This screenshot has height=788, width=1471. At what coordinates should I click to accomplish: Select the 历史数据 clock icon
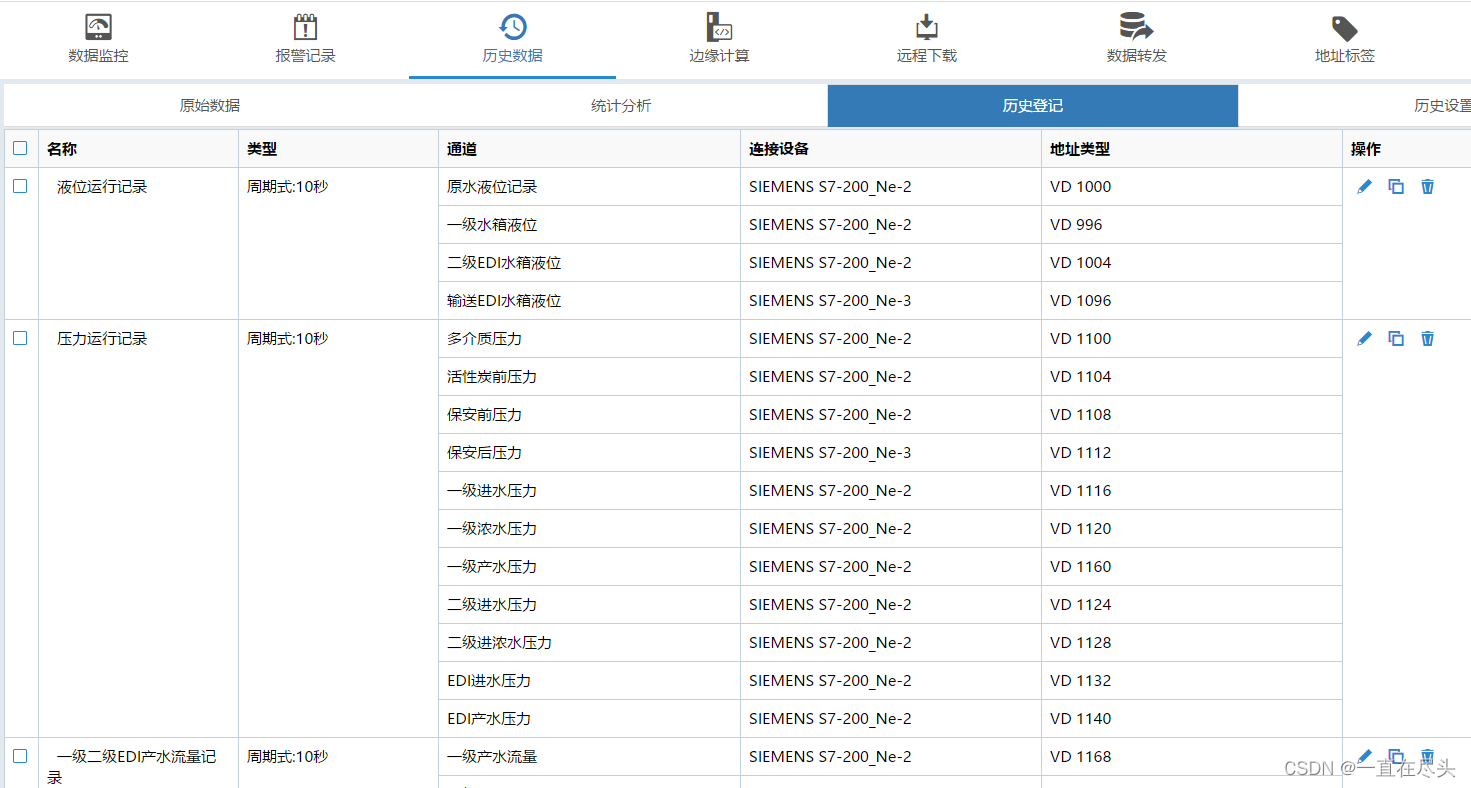coord(513,27)
